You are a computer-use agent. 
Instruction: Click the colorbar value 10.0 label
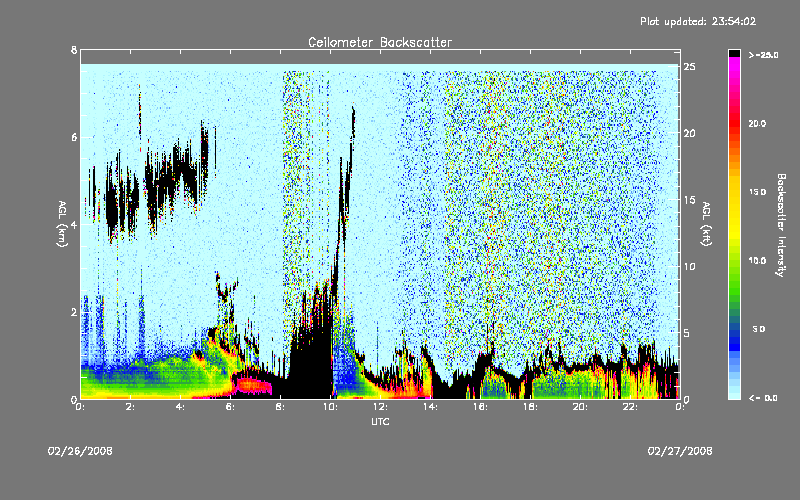click(x=757, y=260)
